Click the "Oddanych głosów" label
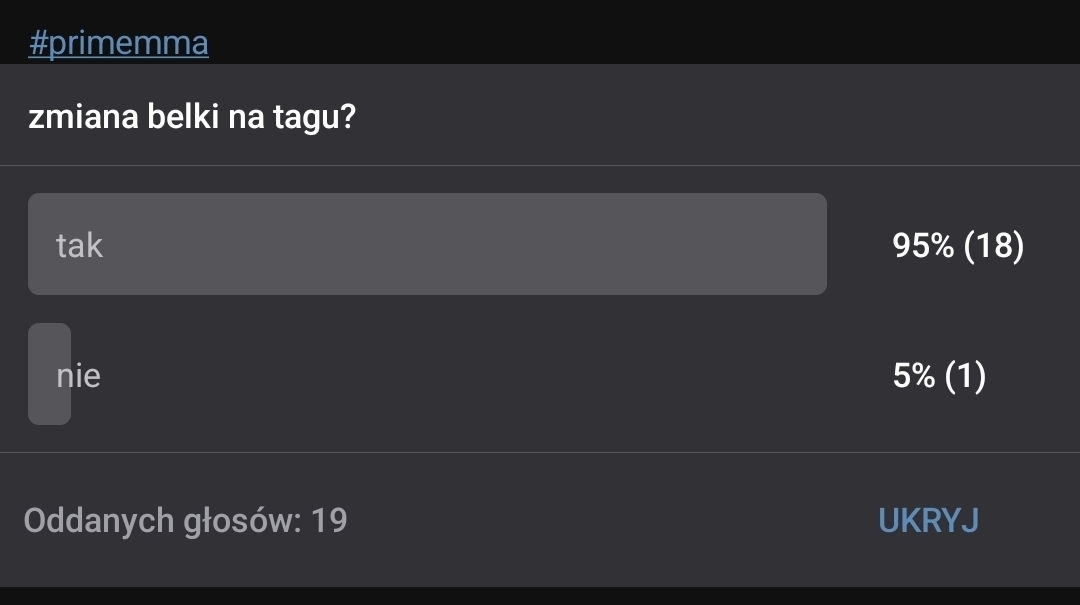This screenshot has height=605, width=1080. 162,521
